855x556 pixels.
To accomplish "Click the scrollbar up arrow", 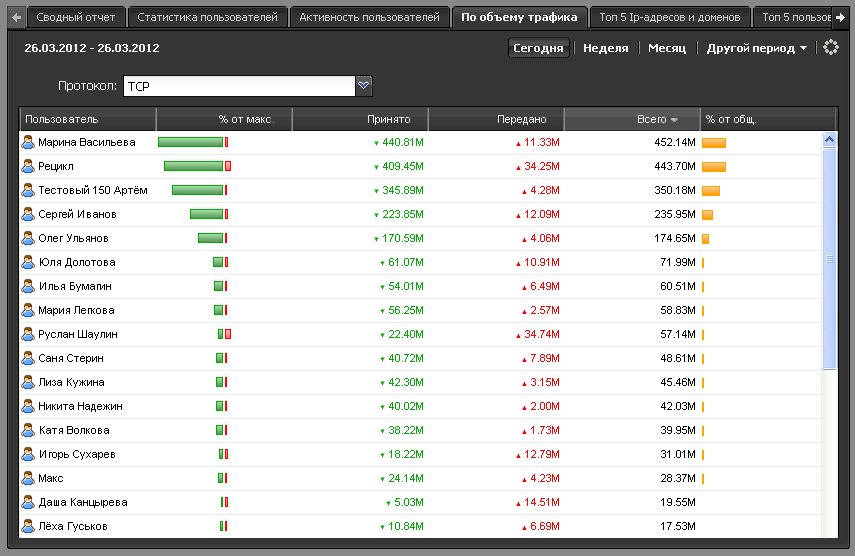I will click(x=829, y=140).
